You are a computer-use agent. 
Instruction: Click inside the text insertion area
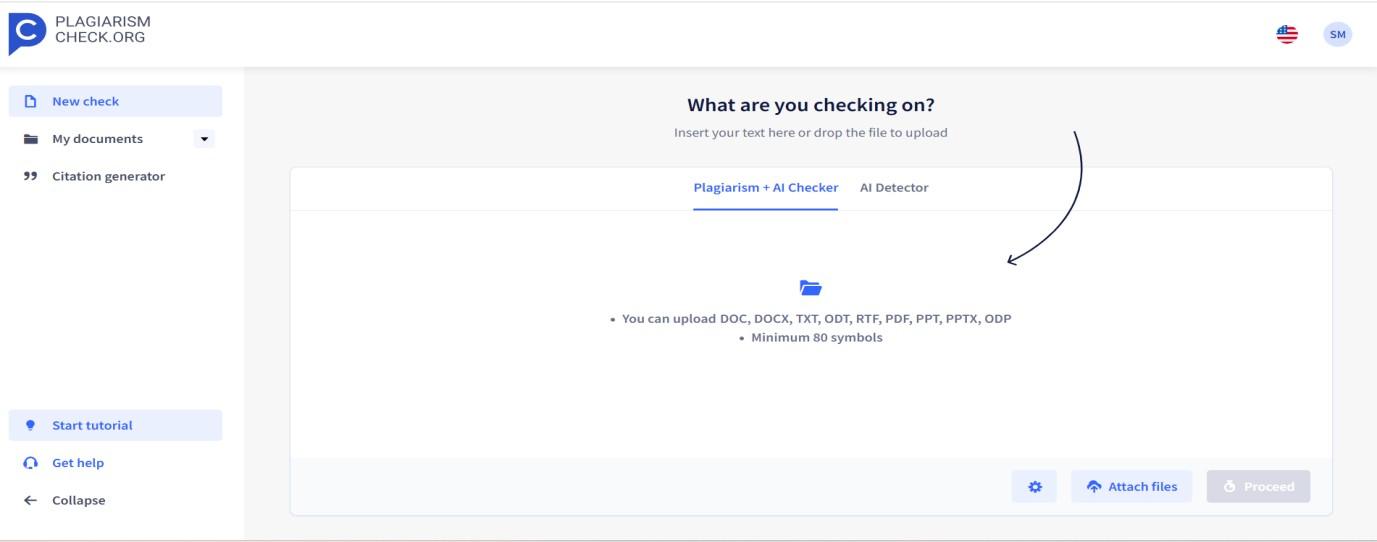811,334
